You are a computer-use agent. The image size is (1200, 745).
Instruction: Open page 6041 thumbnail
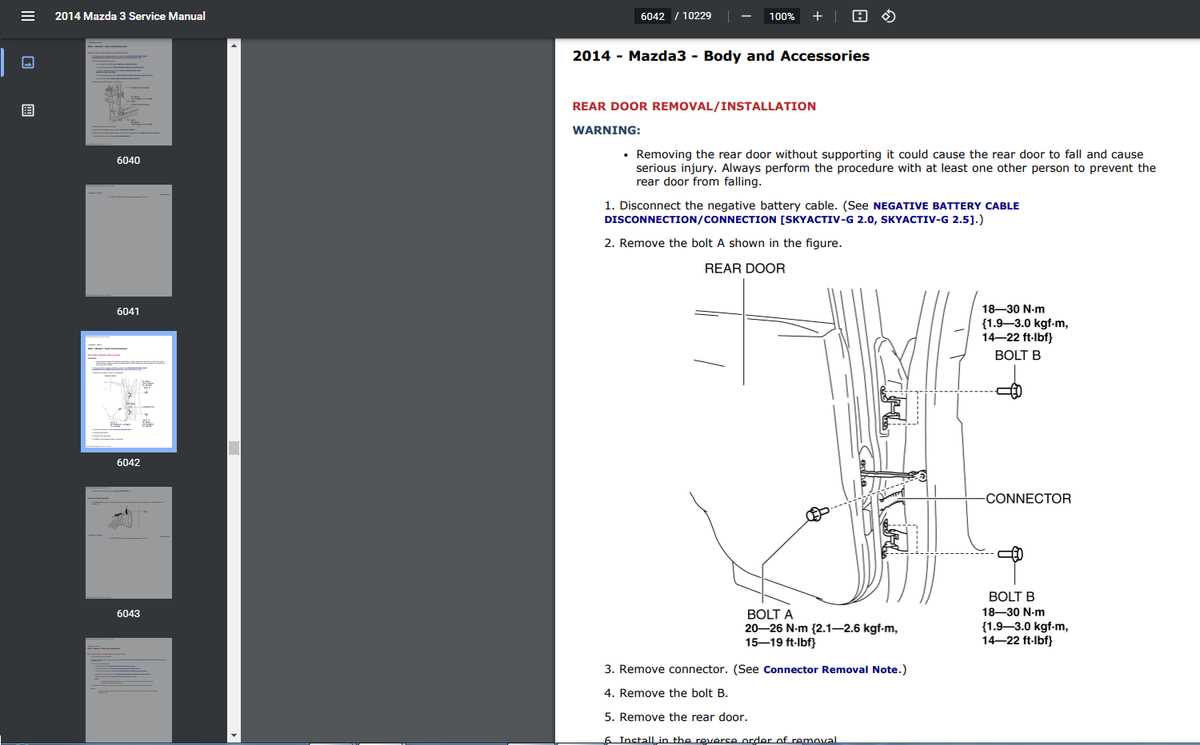[128, 240]
